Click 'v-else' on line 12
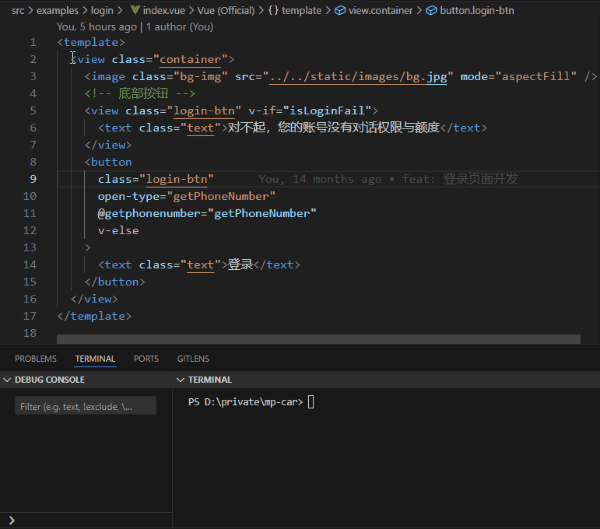The height and width of the screenshot is (529, 600). 118,230
